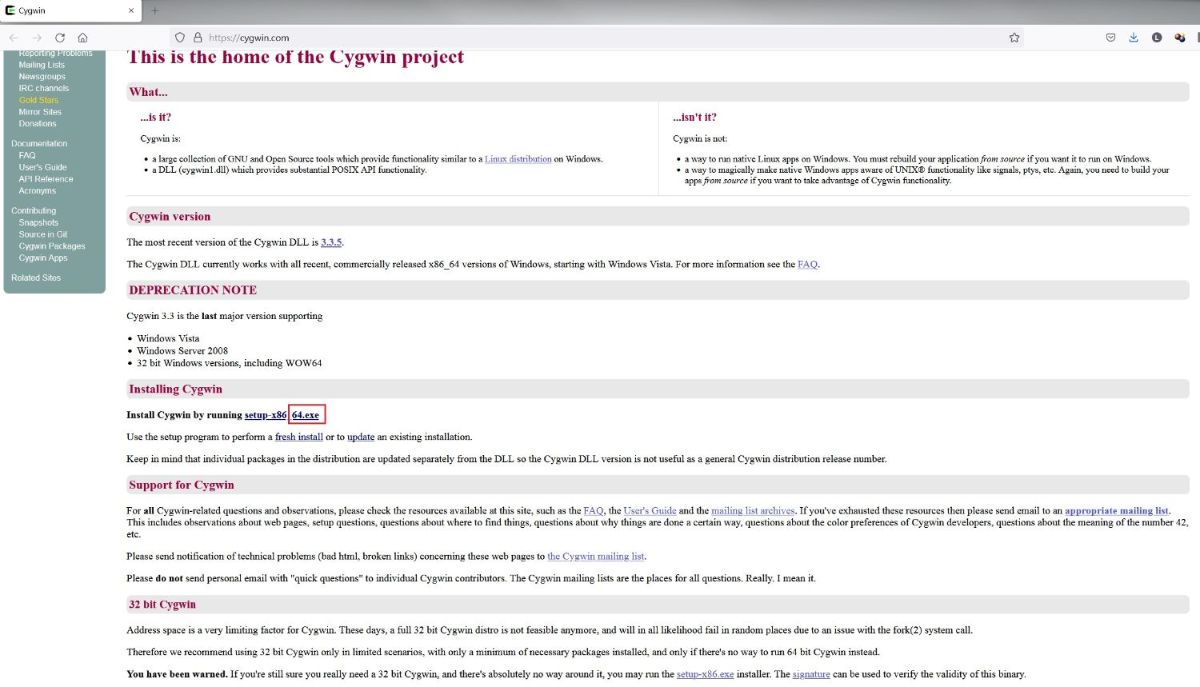Download setup-x86_64.exe installer link
Viewport: 1200px width, 687px height.
point(282,414)
